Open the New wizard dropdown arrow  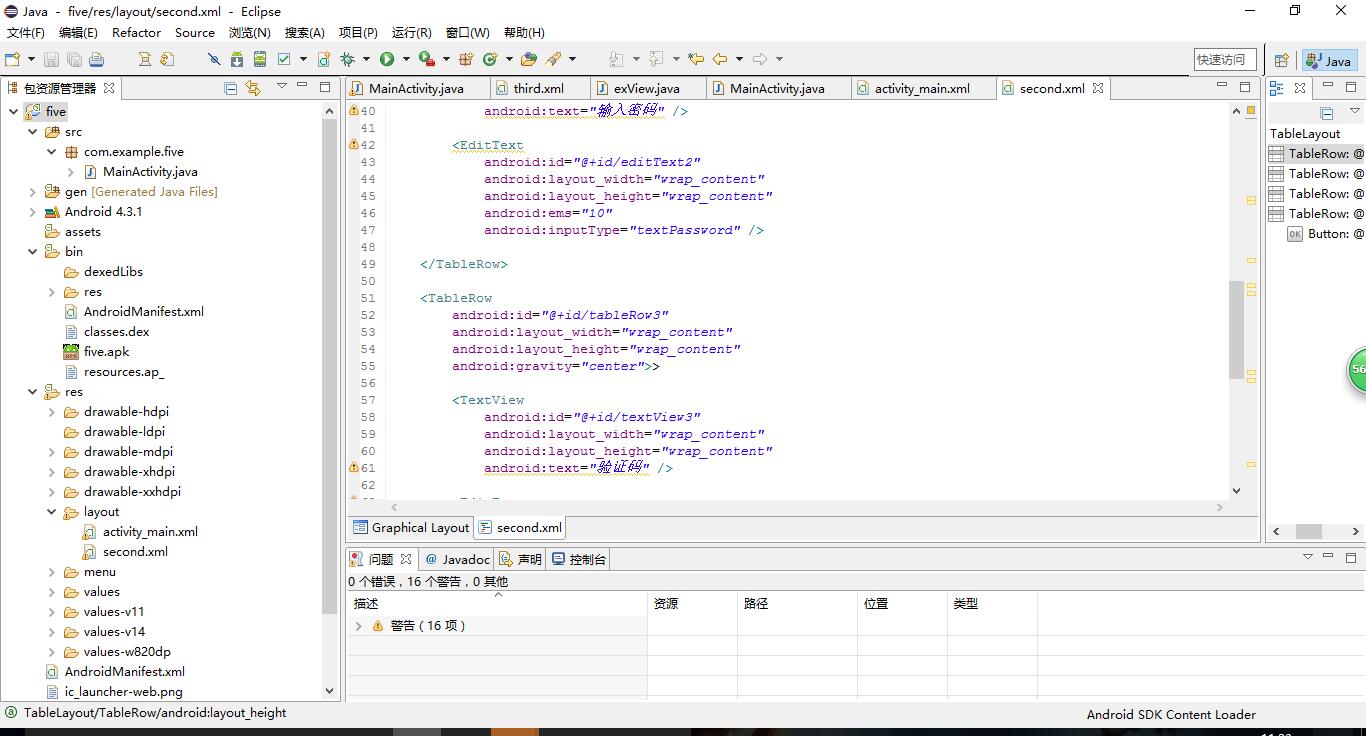tap(31, 59)
